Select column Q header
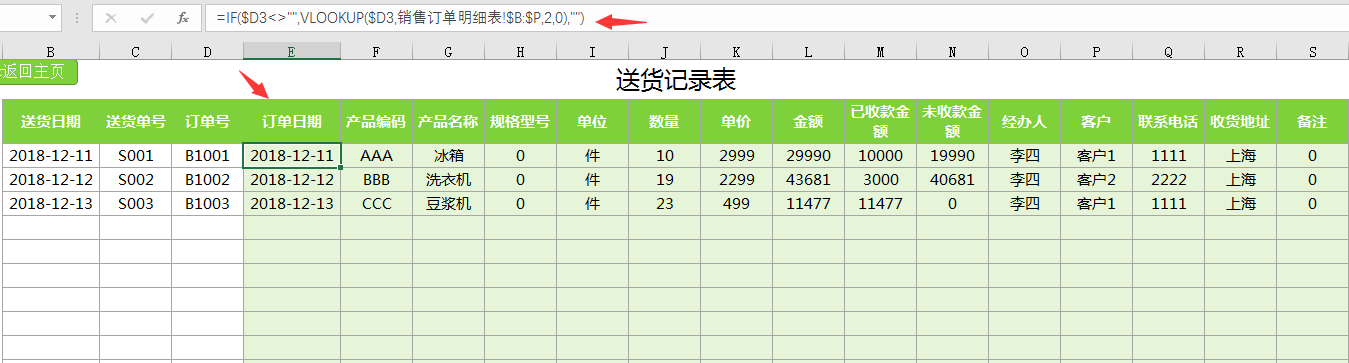Image resolution: width=1349 pixels, height=363 pixels. [x=1168, y=51]
